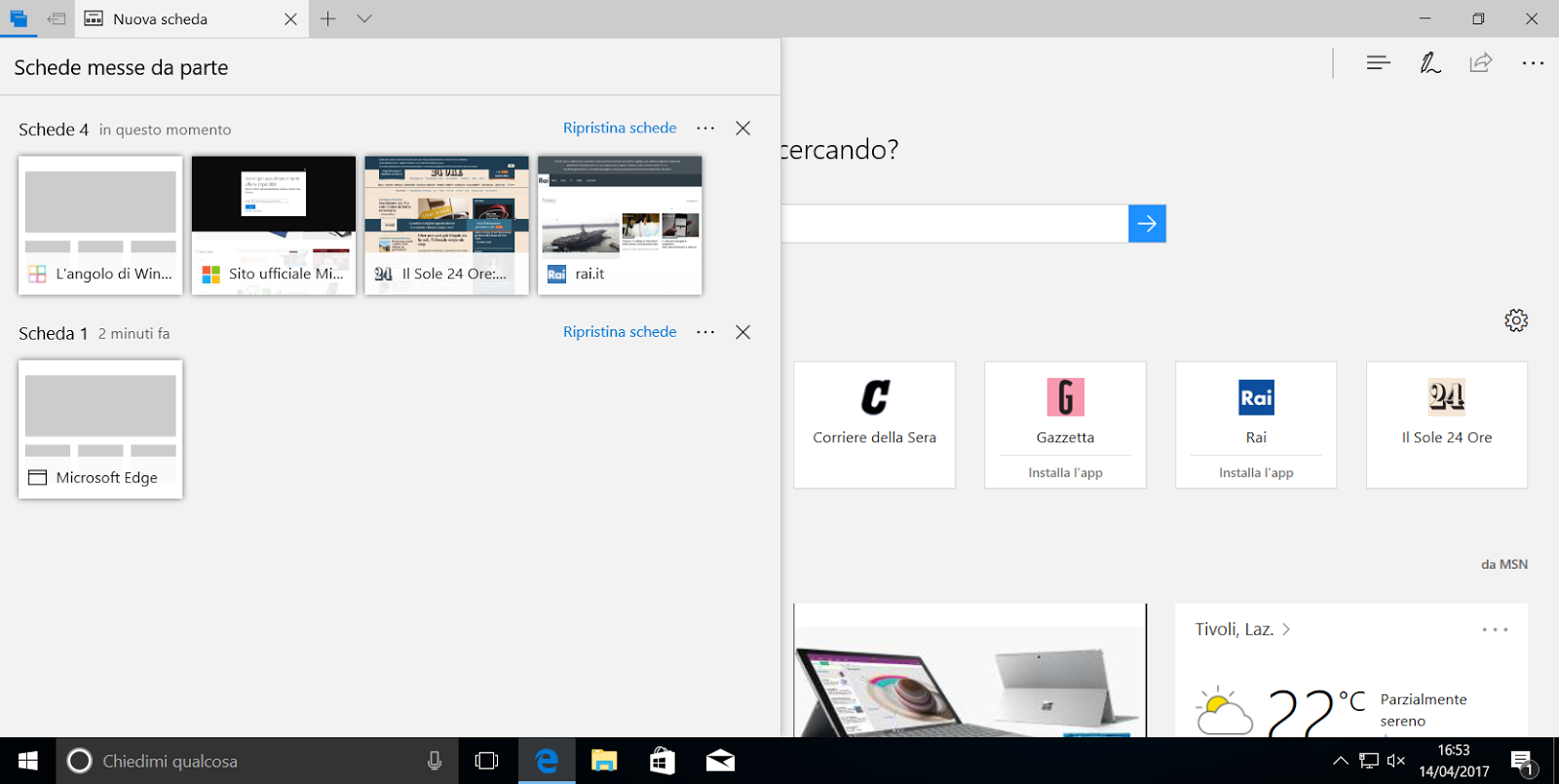Image resolution: width=1559 pixels, height=784 pixels.
Task: Open L'angolo di Win... tab thumbnail
Action: coord(100,225)
